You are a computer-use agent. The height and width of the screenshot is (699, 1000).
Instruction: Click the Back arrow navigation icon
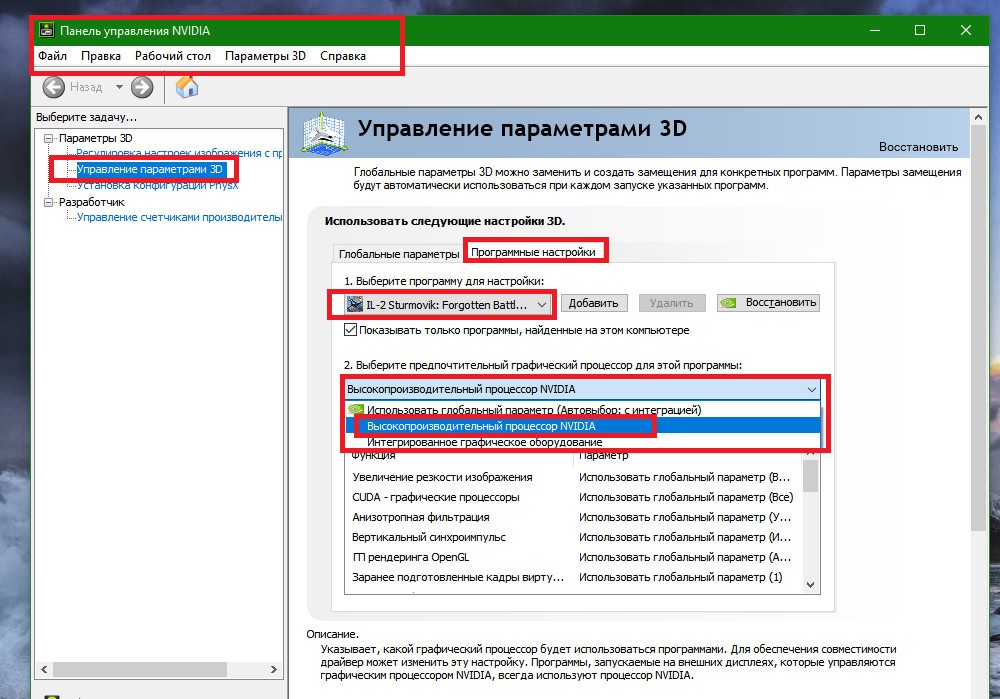pyautogui.click(x=54, y=87)
